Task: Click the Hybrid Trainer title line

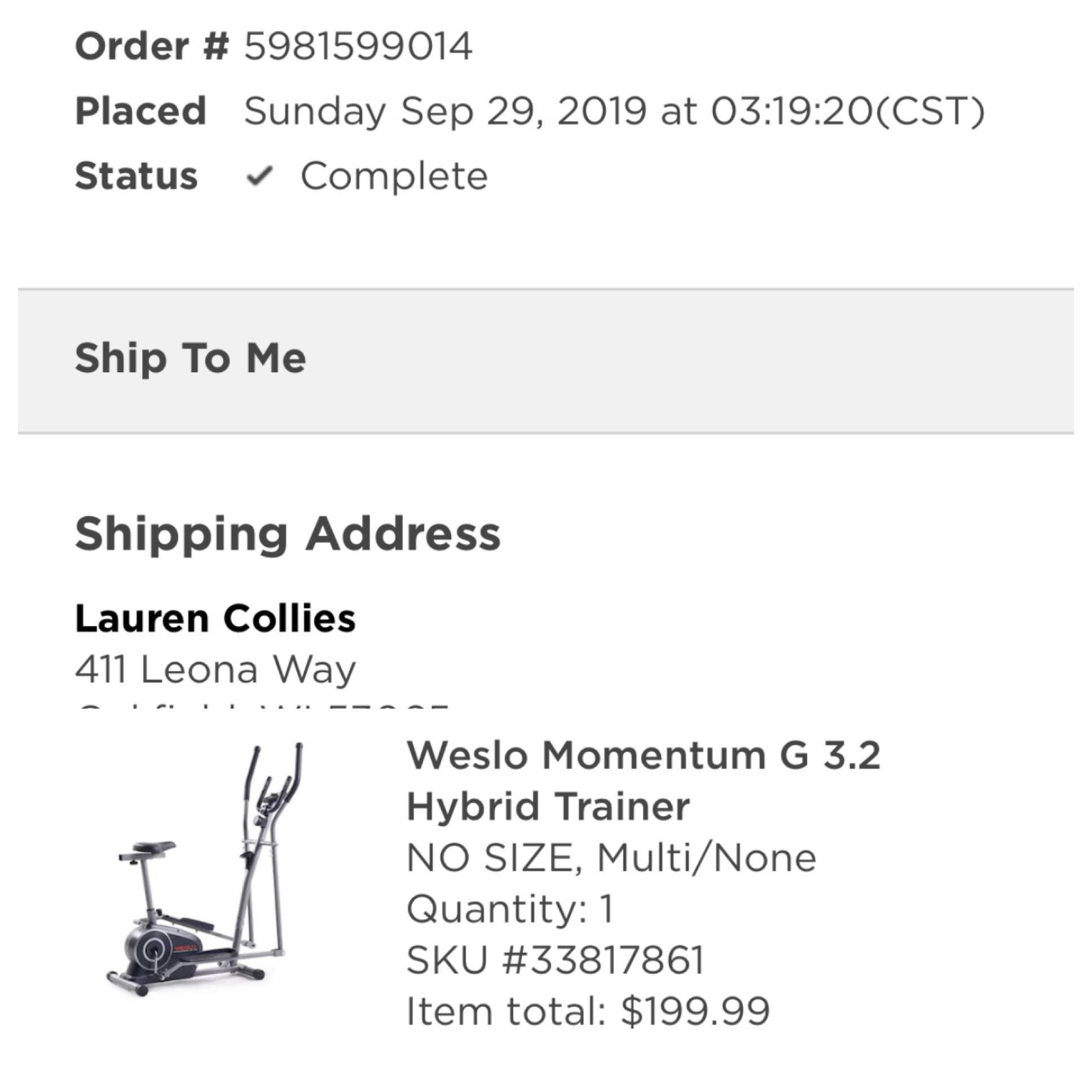Action: click(548, 807)
